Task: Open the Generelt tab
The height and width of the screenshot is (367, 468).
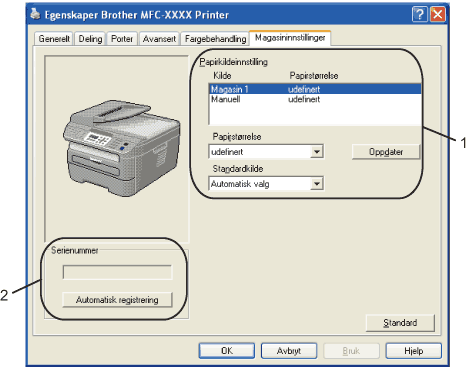Action: pos(54,39)
